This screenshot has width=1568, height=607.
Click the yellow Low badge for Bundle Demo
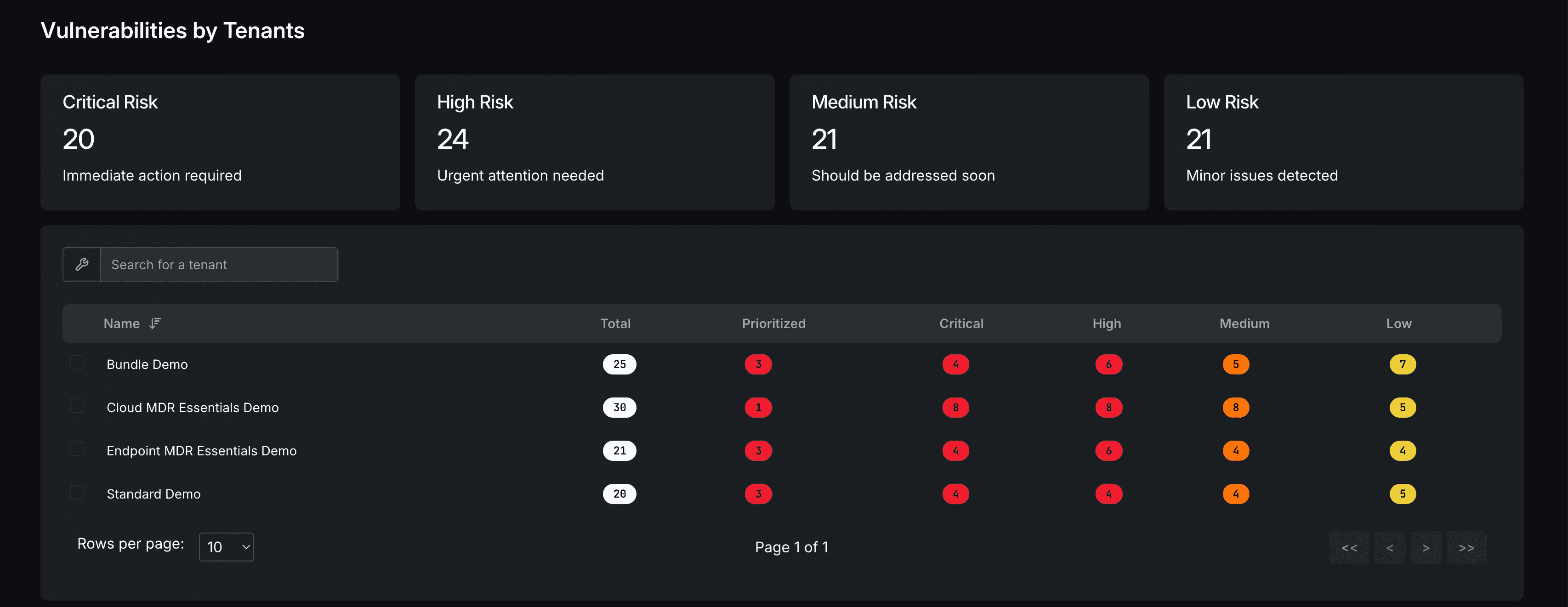click(x=1403, y=364)
